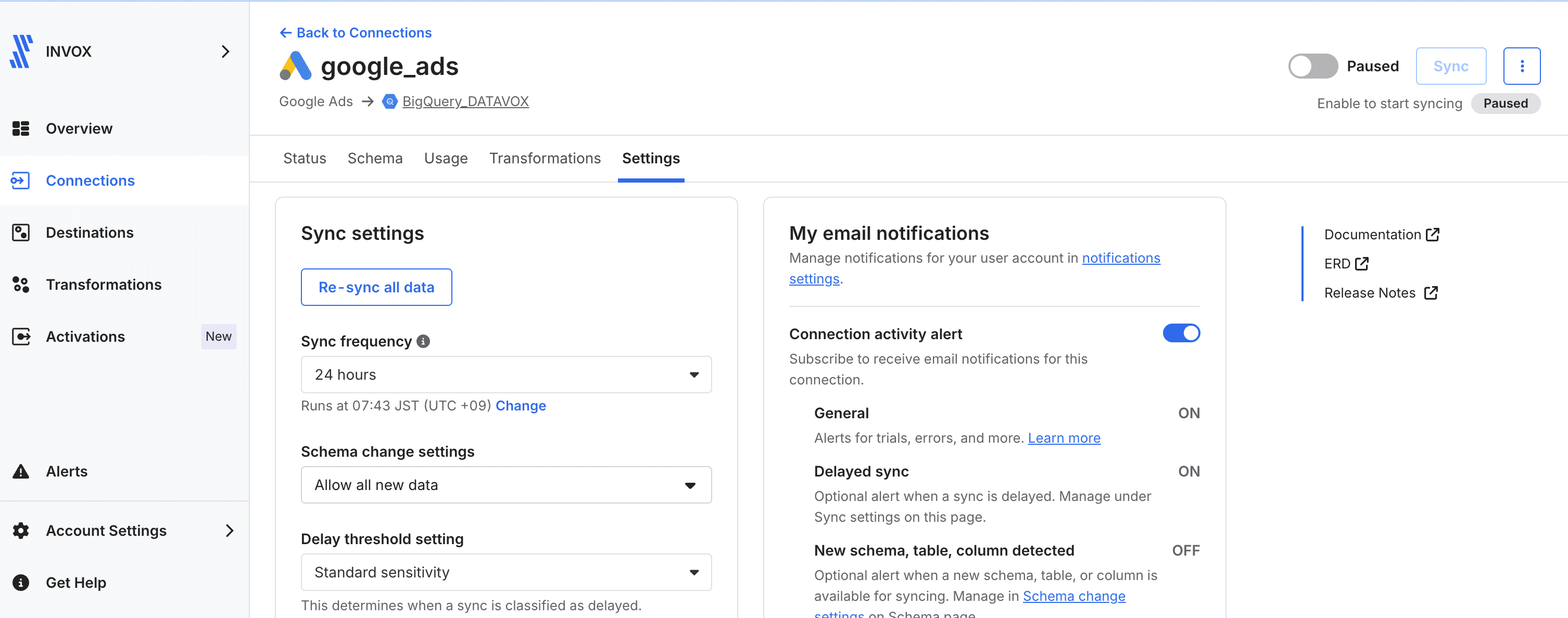
Task: Switch to the Status tab
Action: pyautogui.click(x=305, y=158)
